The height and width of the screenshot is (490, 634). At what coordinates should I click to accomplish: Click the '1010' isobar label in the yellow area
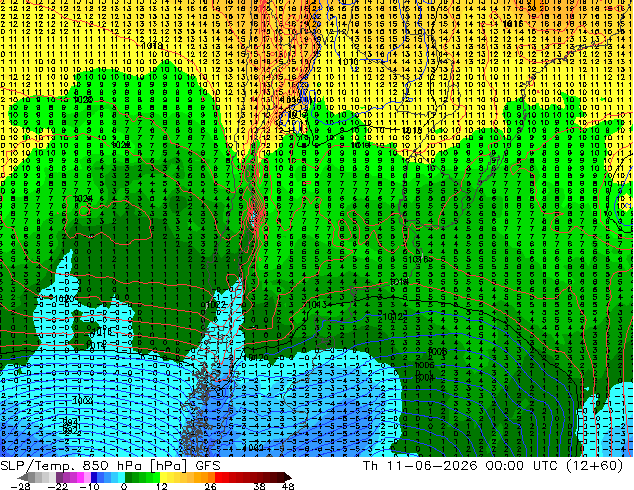(348, 62)
